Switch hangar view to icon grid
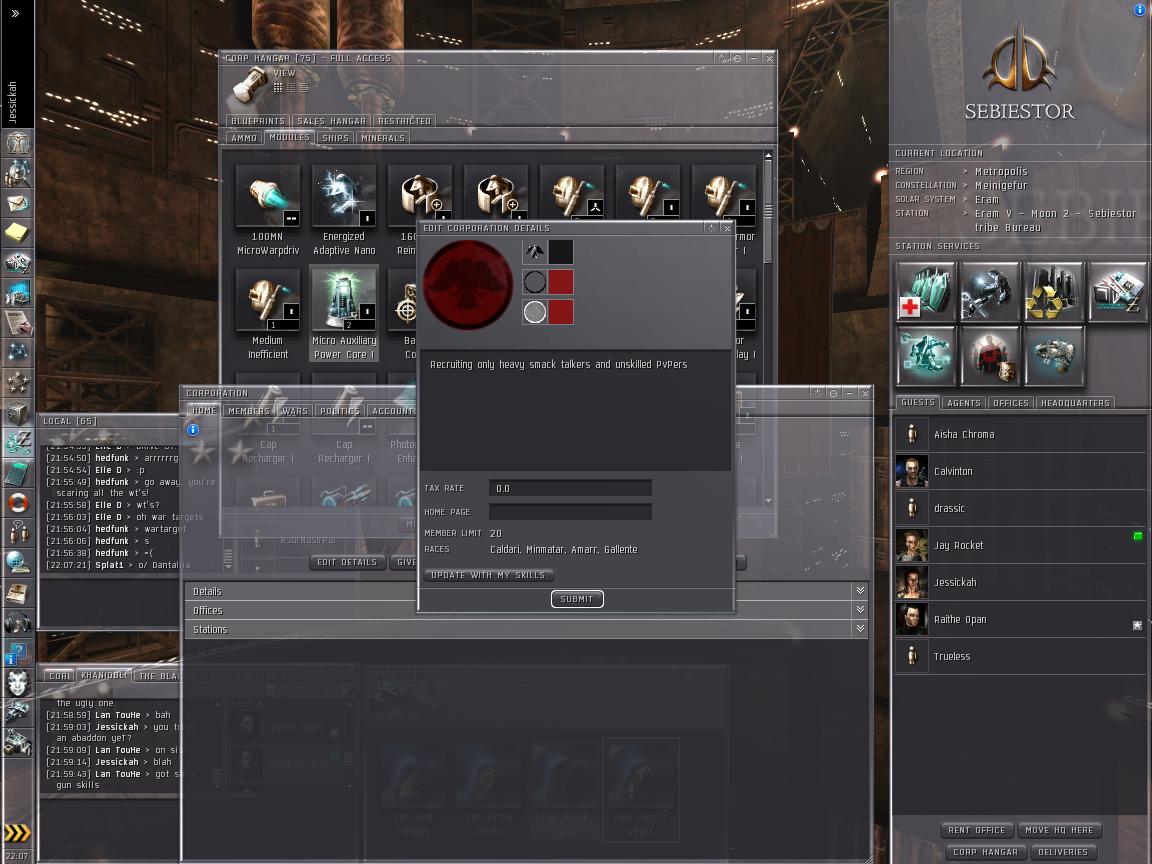Viewport: 1152px width, 864px height. [278, 87]
